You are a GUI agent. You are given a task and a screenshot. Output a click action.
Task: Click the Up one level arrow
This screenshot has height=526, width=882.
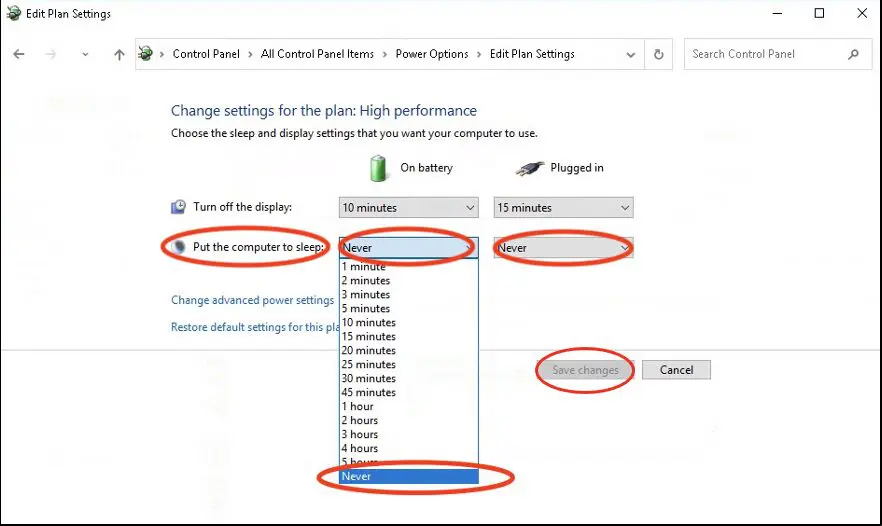119,55
